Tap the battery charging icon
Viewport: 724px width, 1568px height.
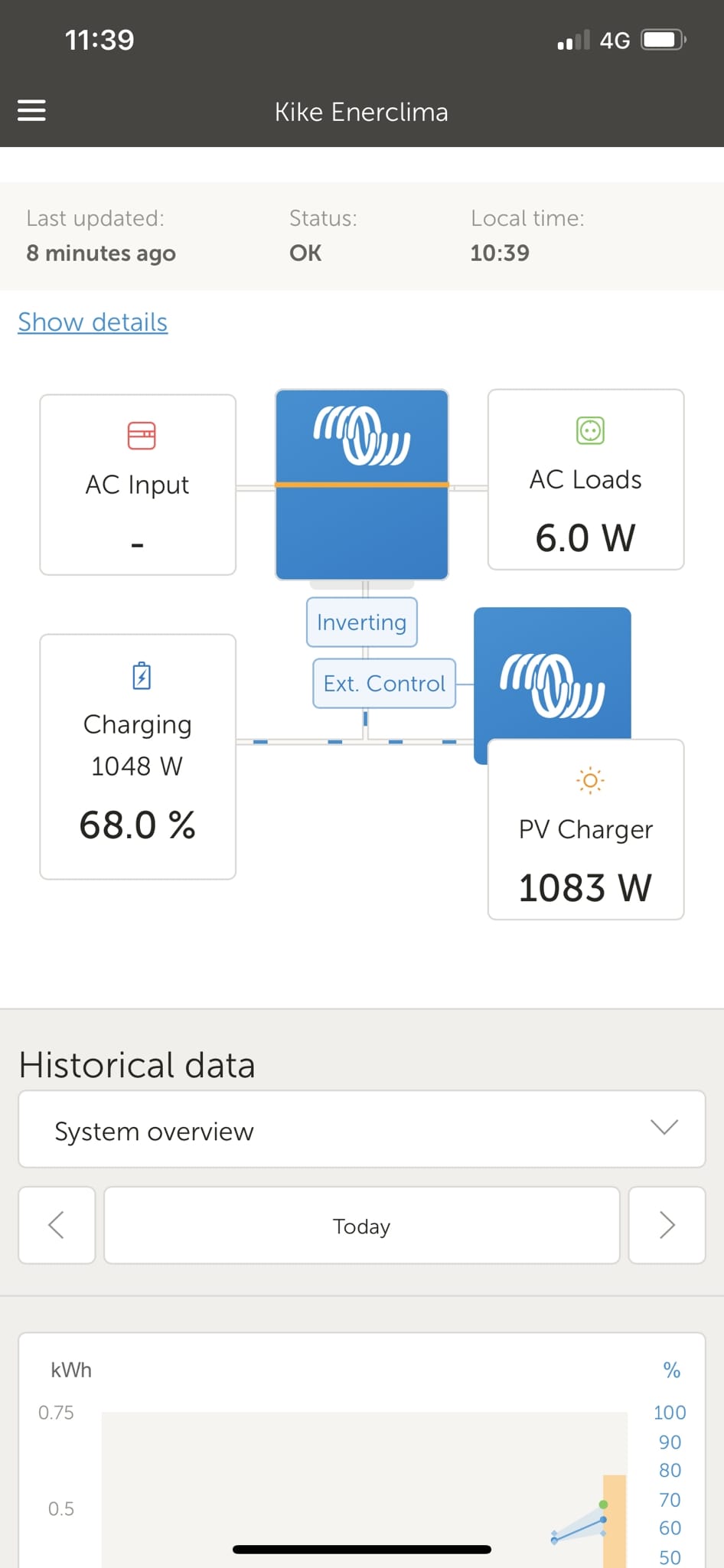[142, 676]
